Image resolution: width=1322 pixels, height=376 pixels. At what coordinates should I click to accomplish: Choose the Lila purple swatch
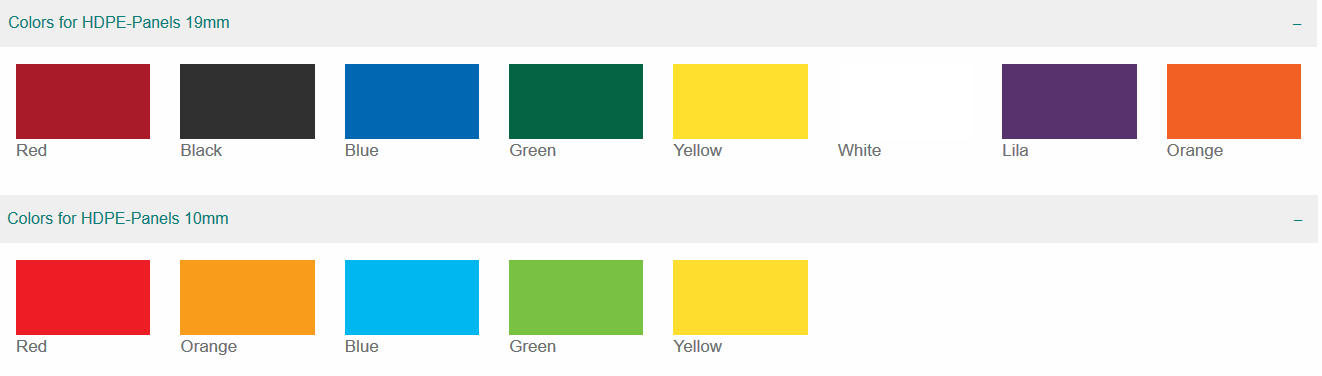point(1069,101)
